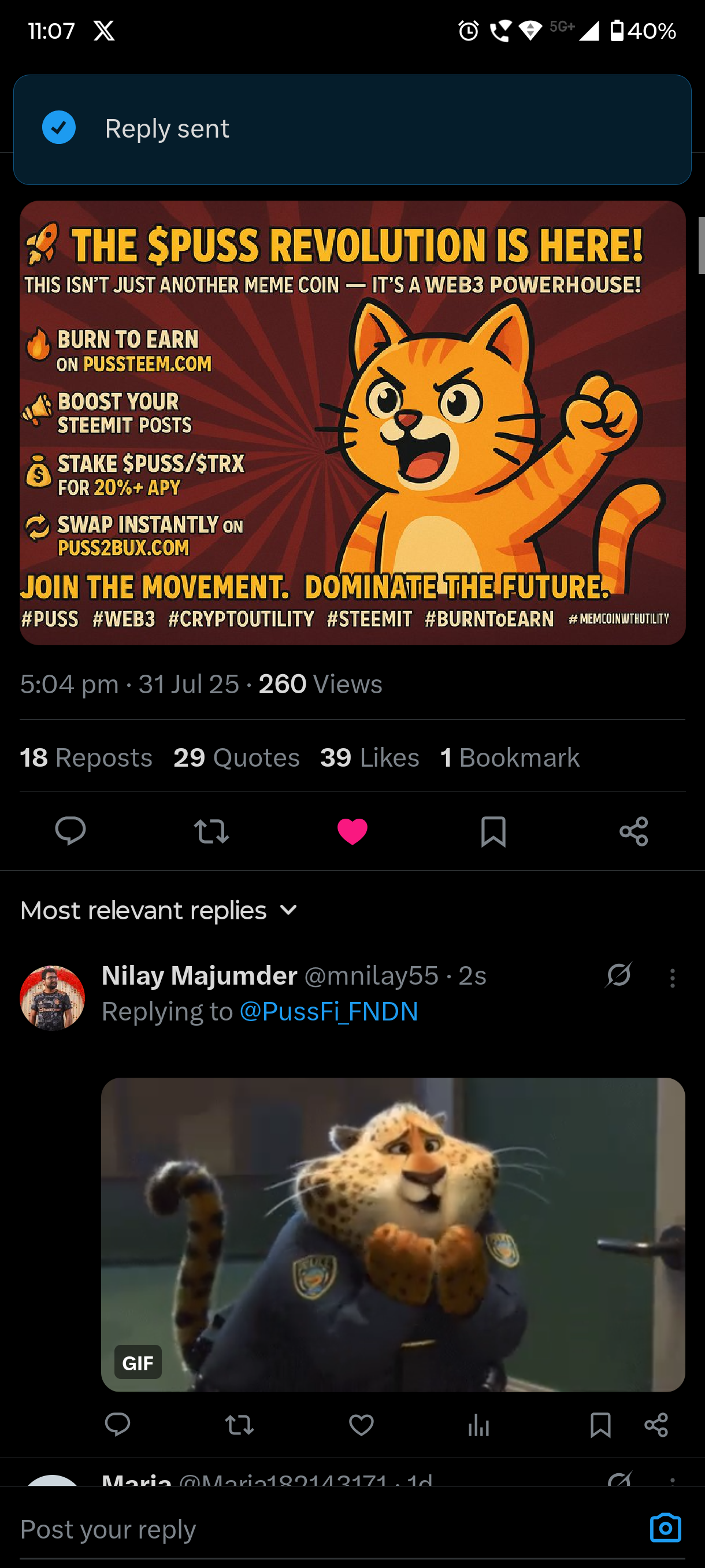View the 29 Quotes list
The width and height of the screenshot is (705, 1568).
pyautogui.click(x=236, y=758)
